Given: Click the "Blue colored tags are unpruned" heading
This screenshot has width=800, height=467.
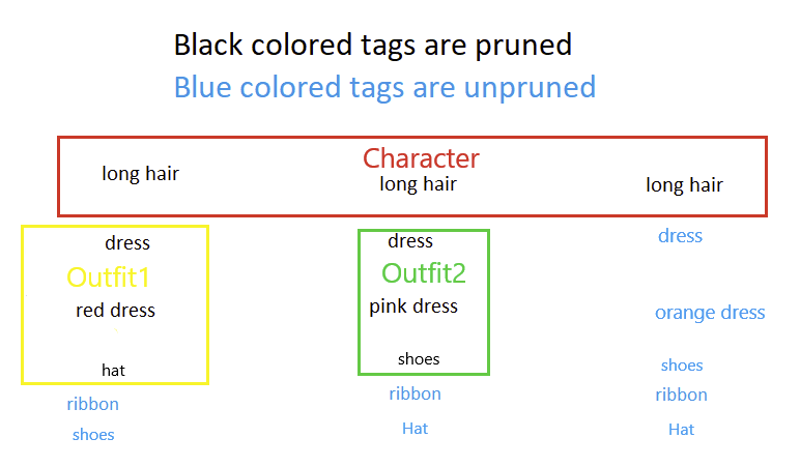Looking at the screenshot, I should (x=385, y=87).
